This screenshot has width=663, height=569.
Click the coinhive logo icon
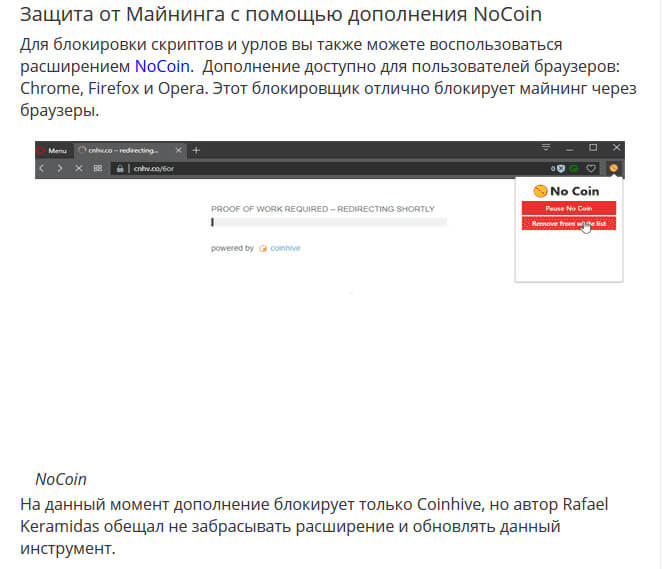(x=263, y=249)
